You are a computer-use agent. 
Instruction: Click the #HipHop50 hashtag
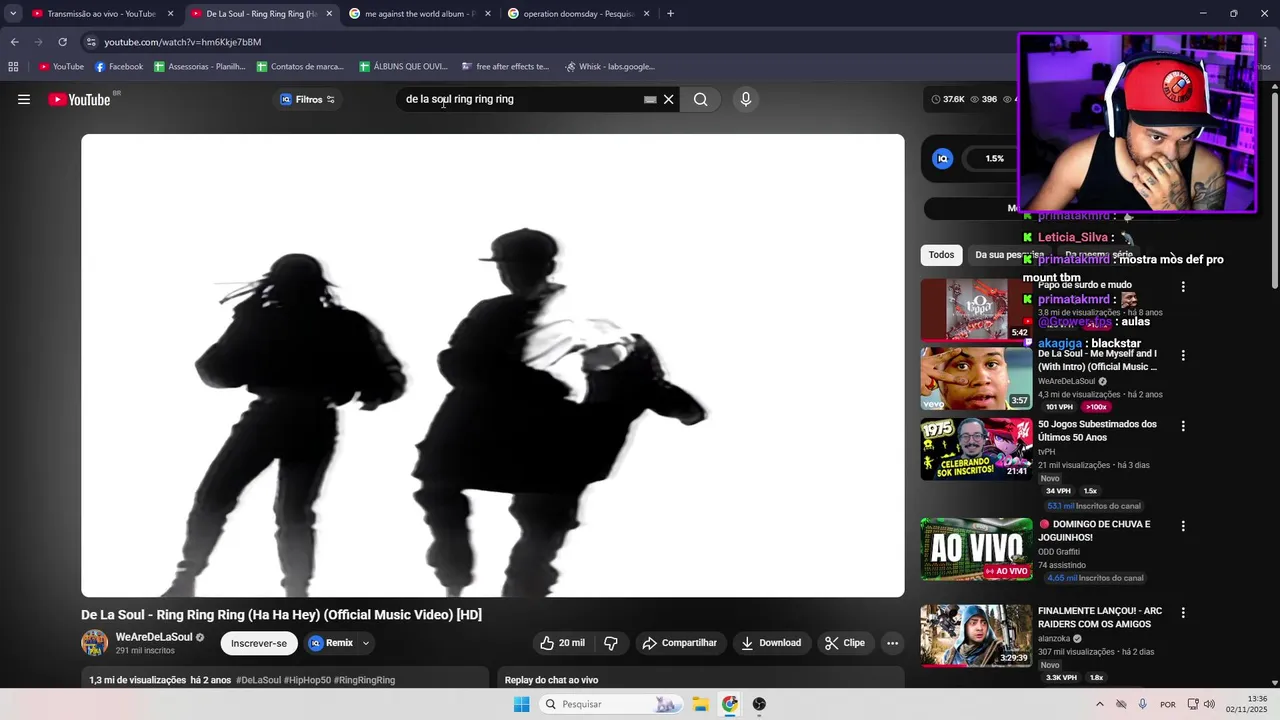307,680
